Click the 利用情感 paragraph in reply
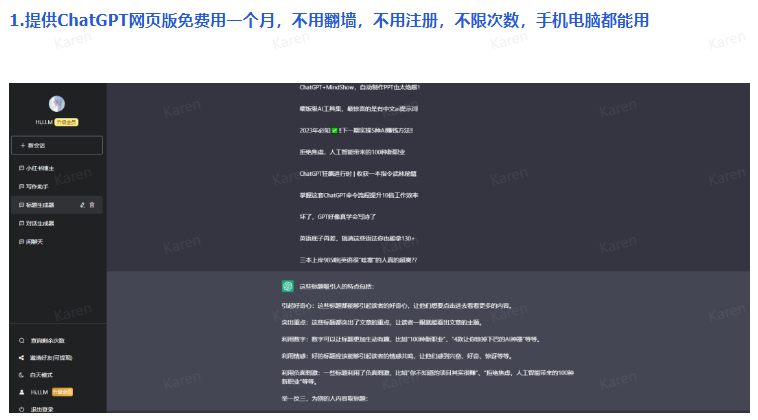 click(x=397, y=356)
